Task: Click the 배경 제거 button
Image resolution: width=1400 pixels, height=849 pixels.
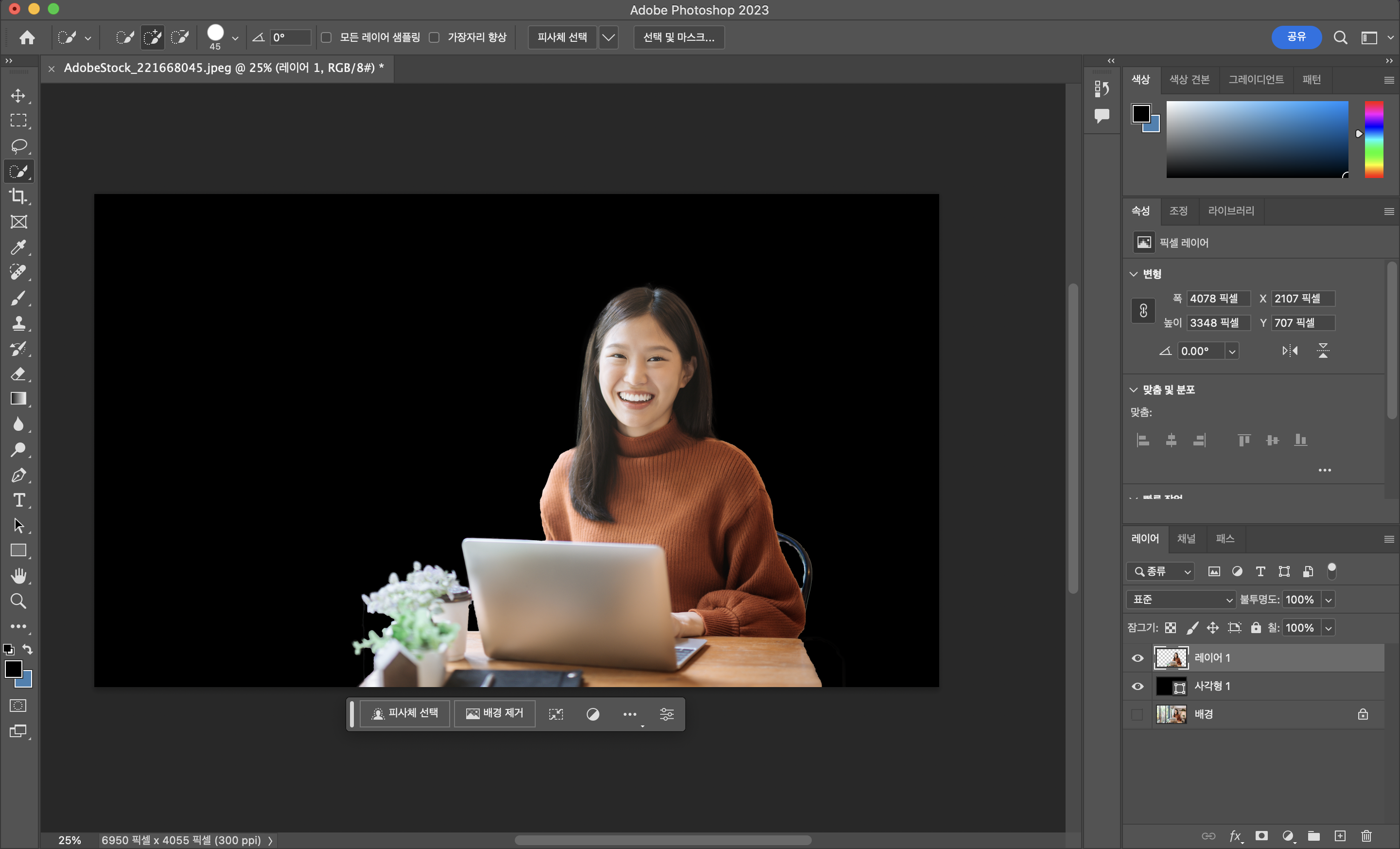Action: point(494,714)
